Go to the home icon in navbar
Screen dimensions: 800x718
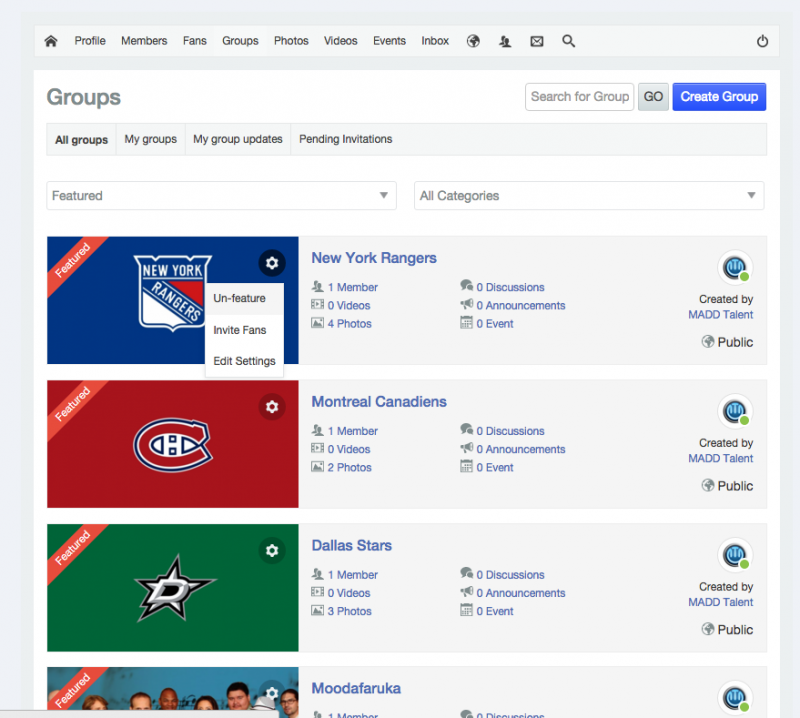(x=51, y=41)
